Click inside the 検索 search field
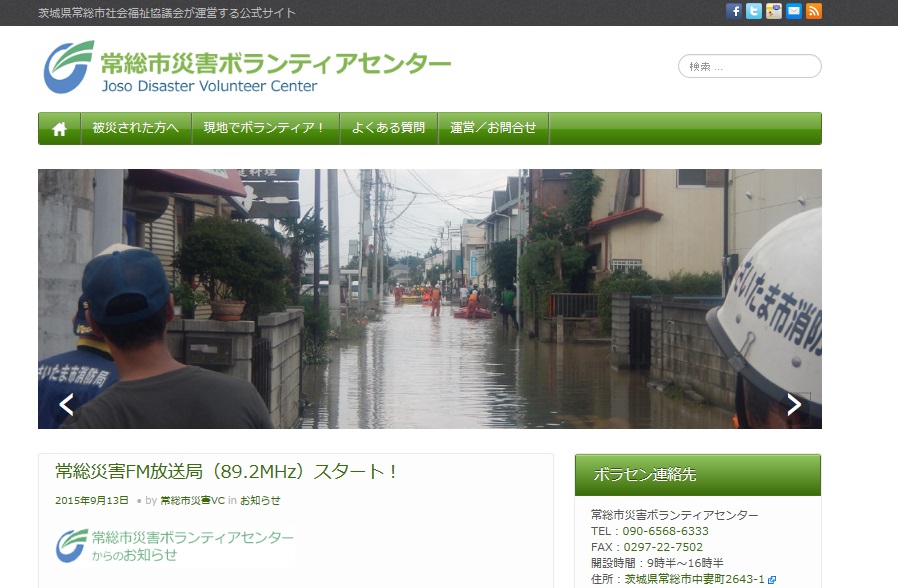This screenshot has height=588, width=898. click(750, 67)
